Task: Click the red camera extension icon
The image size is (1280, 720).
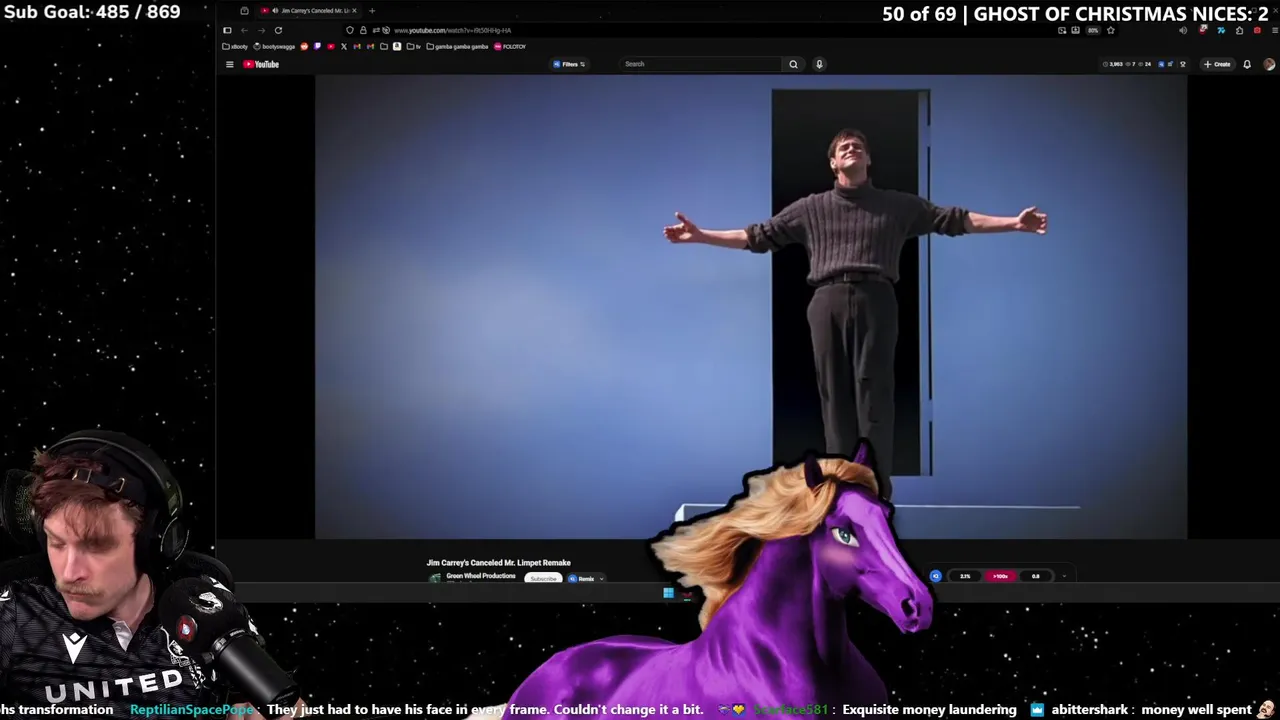Action: (1257, 30)
